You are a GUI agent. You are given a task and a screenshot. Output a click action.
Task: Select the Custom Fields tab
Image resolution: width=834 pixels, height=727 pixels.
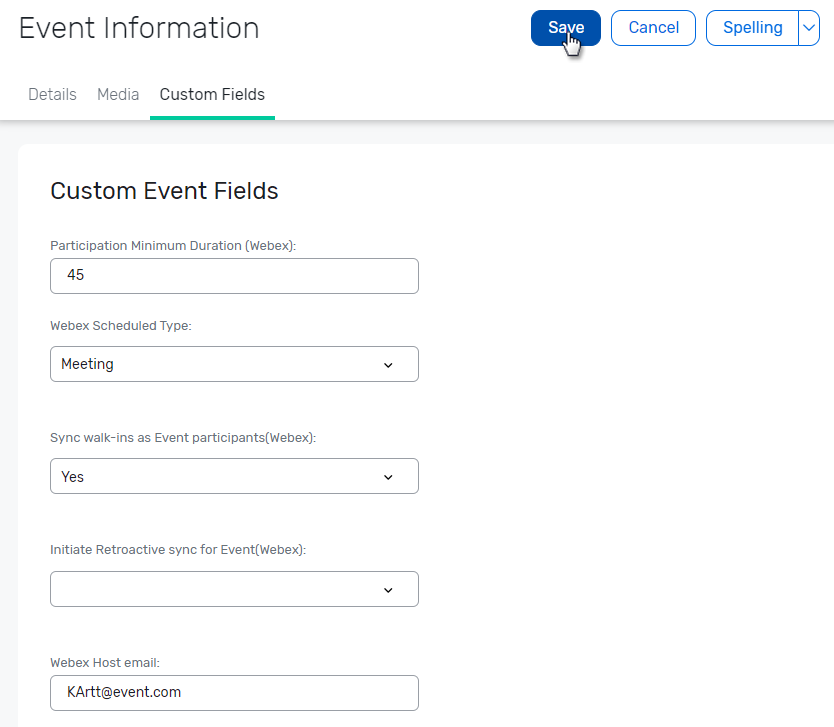pos(212,94)
